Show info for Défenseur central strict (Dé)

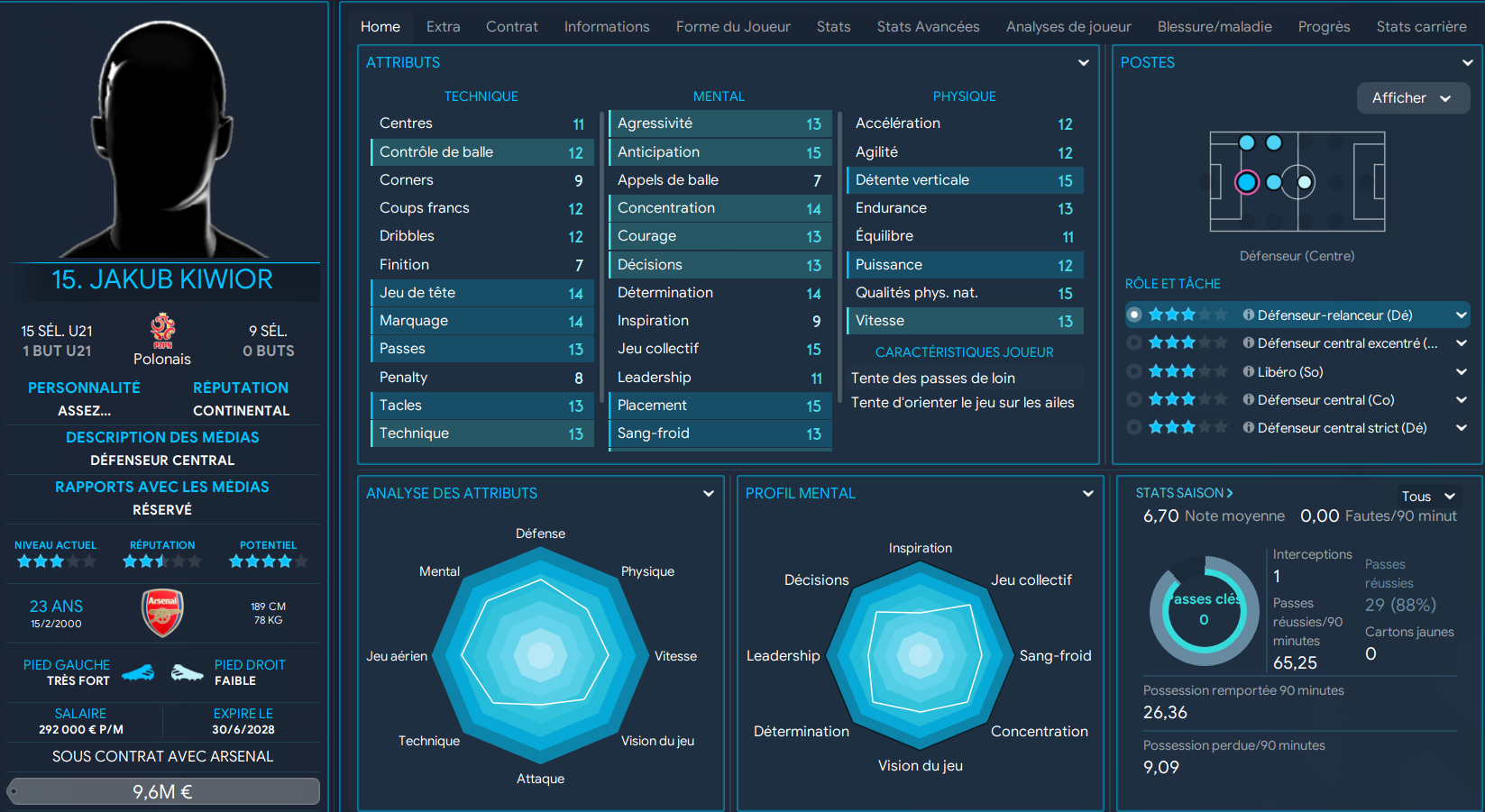1249,427
